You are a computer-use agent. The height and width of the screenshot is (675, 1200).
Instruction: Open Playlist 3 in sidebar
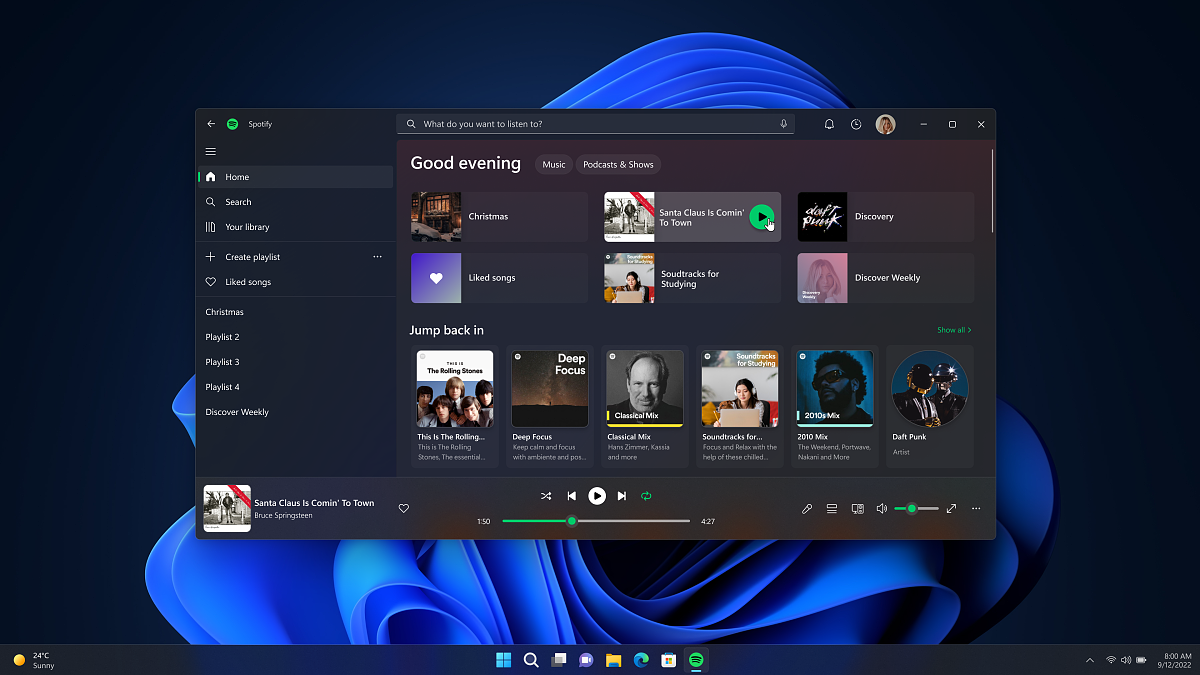click(x=296, y=362)
